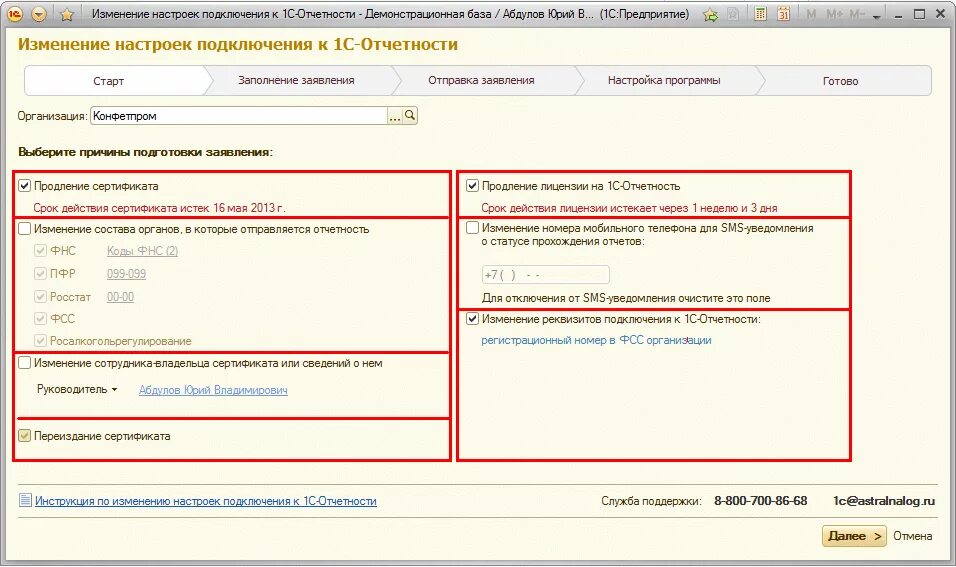The image size is (956, 567).
Task: Open Абдулов Юрий Владимирович link
Action: 213,390
